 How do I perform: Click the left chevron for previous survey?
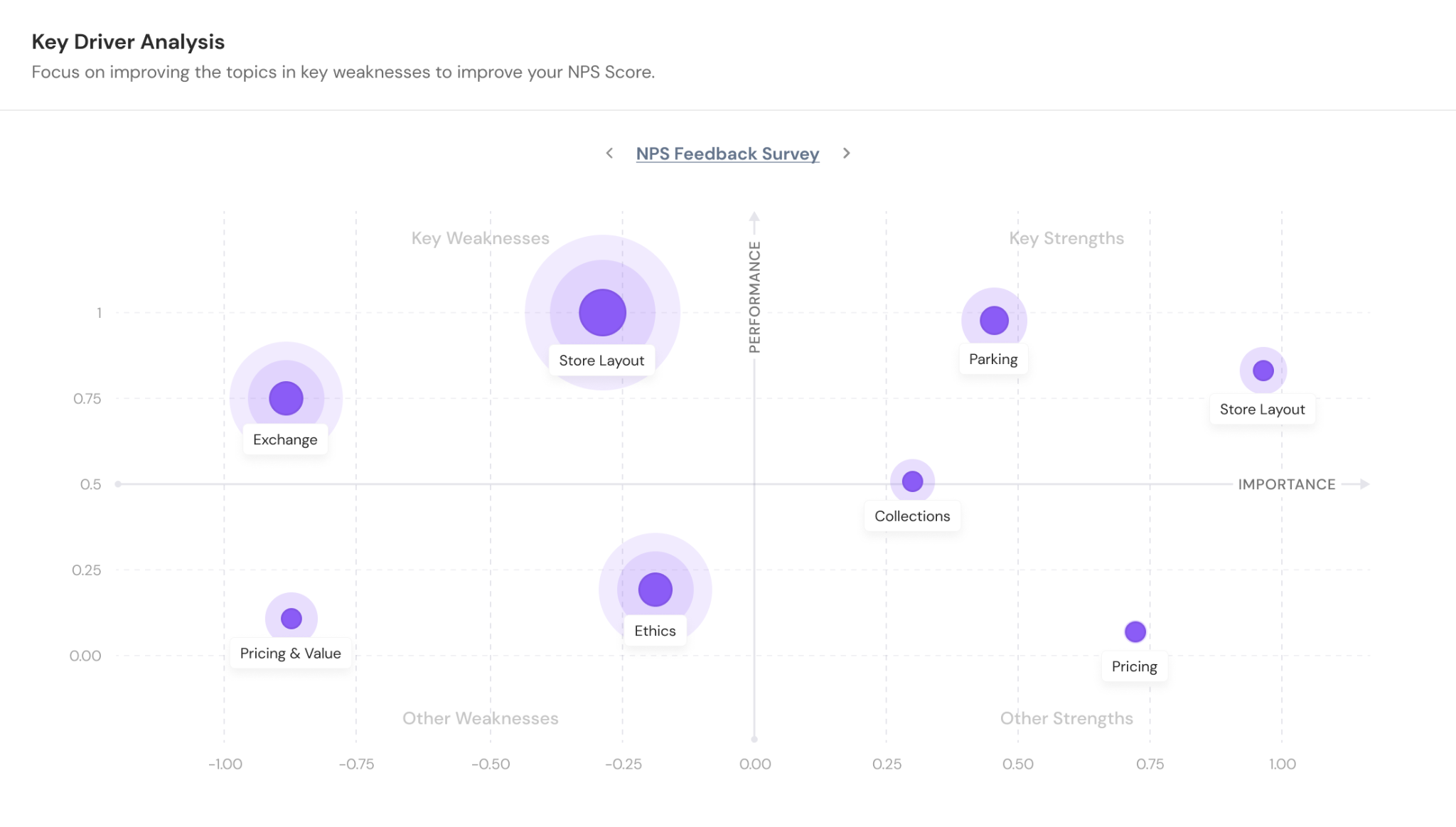click(x=609, y=154)
